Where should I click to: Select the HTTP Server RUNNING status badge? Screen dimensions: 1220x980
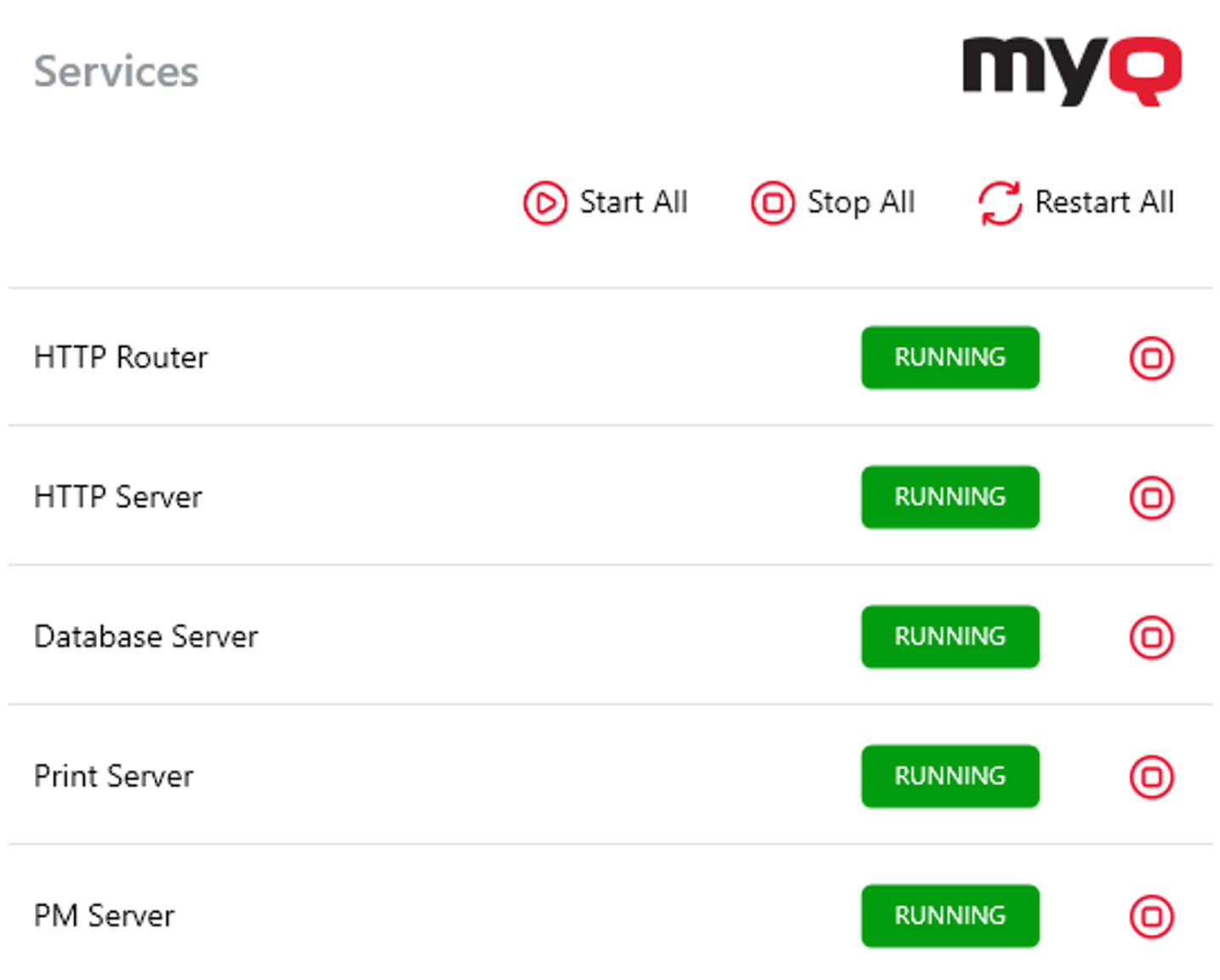[x=949, y=497]
